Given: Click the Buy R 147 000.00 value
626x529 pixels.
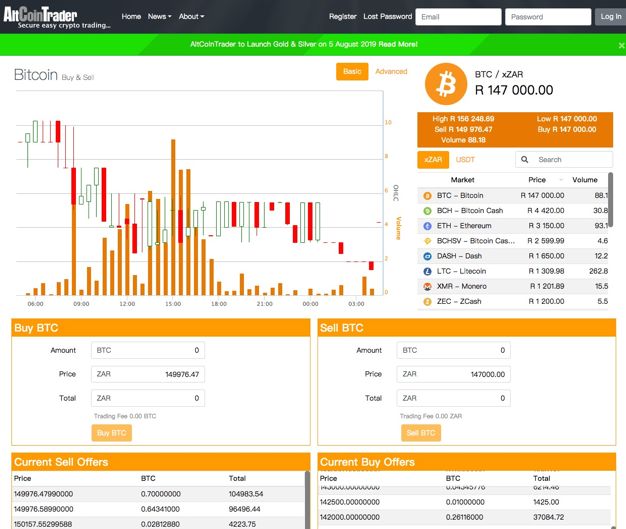Looking at the screenshot, I should pyautogui.click(x=567, y=129).
